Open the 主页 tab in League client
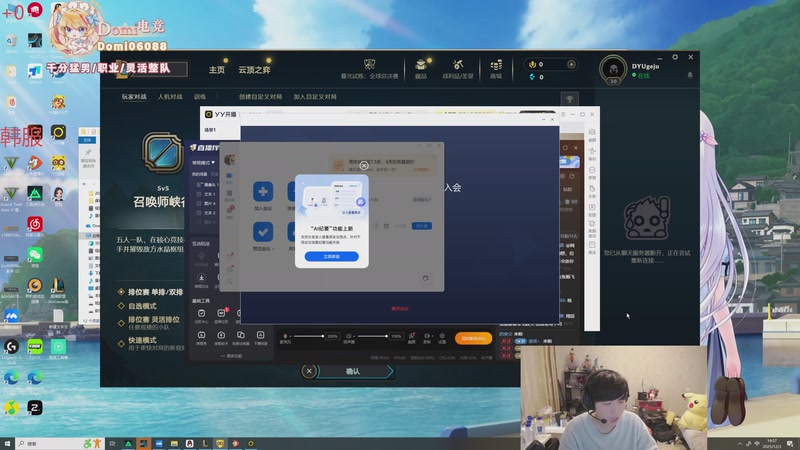Viewport: 800px width, 450px height. [x=216, y=70]
